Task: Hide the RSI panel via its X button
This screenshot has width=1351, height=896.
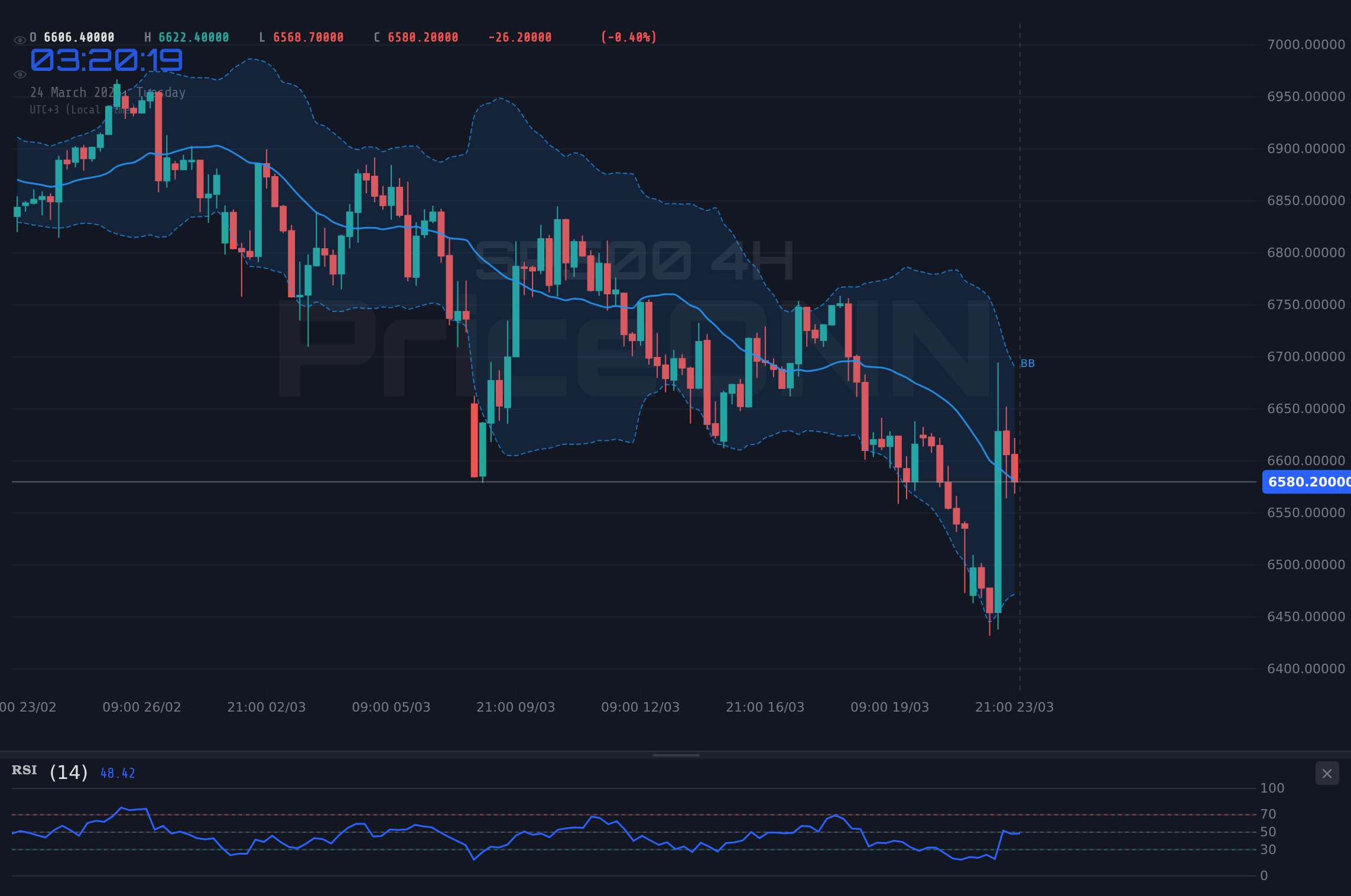Action: [x=1327, y=773]
